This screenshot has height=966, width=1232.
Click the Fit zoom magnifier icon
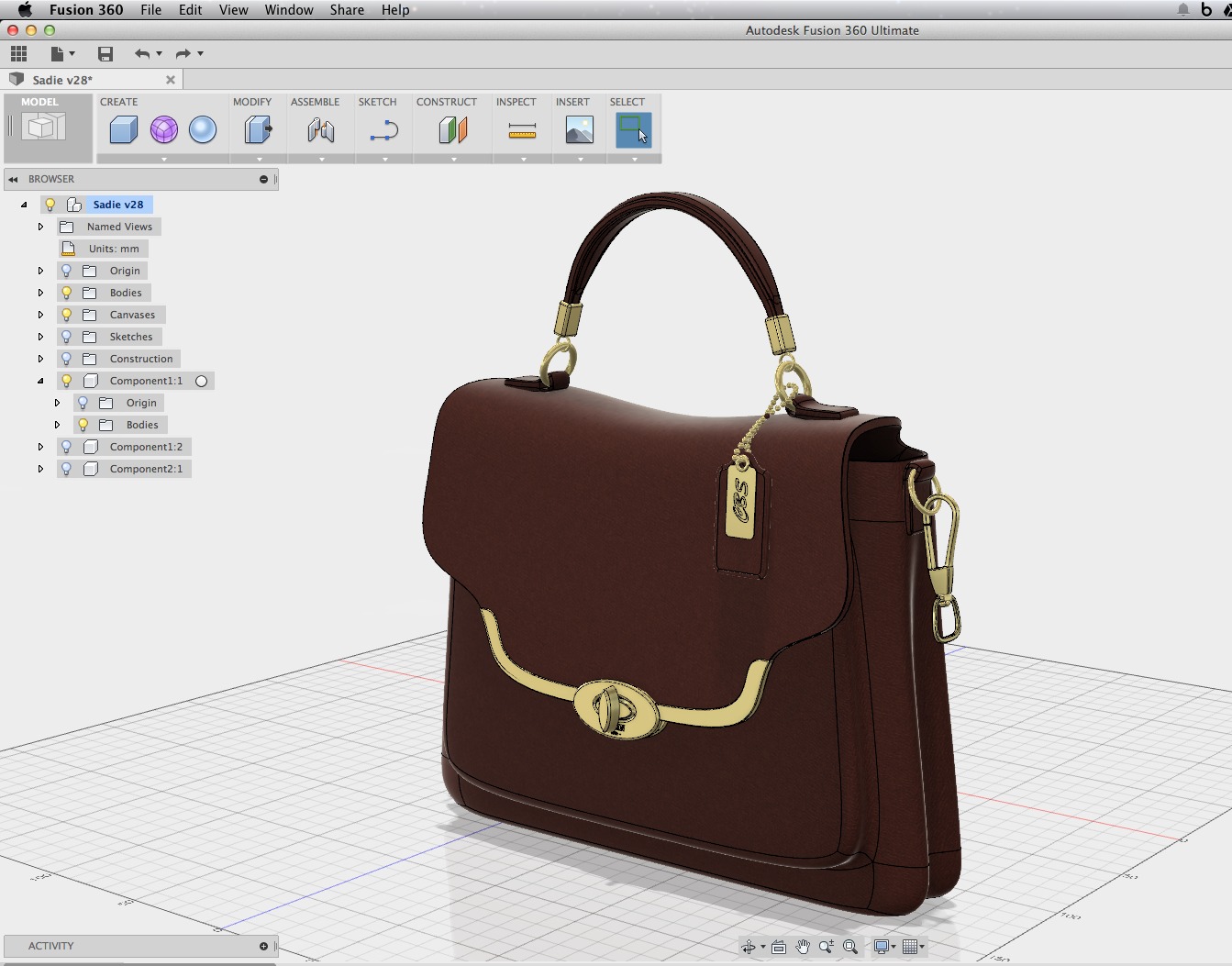coord(850,946)
